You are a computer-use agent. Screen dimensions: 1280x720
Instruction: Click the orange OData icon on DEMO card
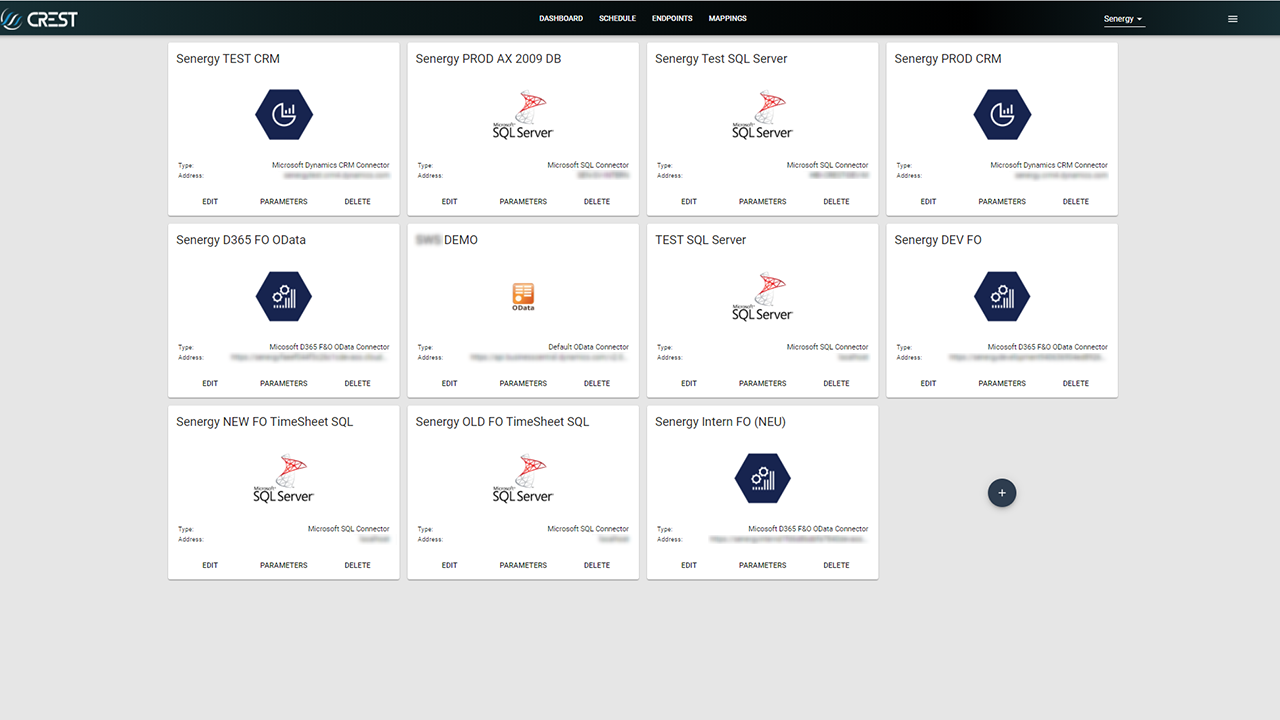(523, 297)
